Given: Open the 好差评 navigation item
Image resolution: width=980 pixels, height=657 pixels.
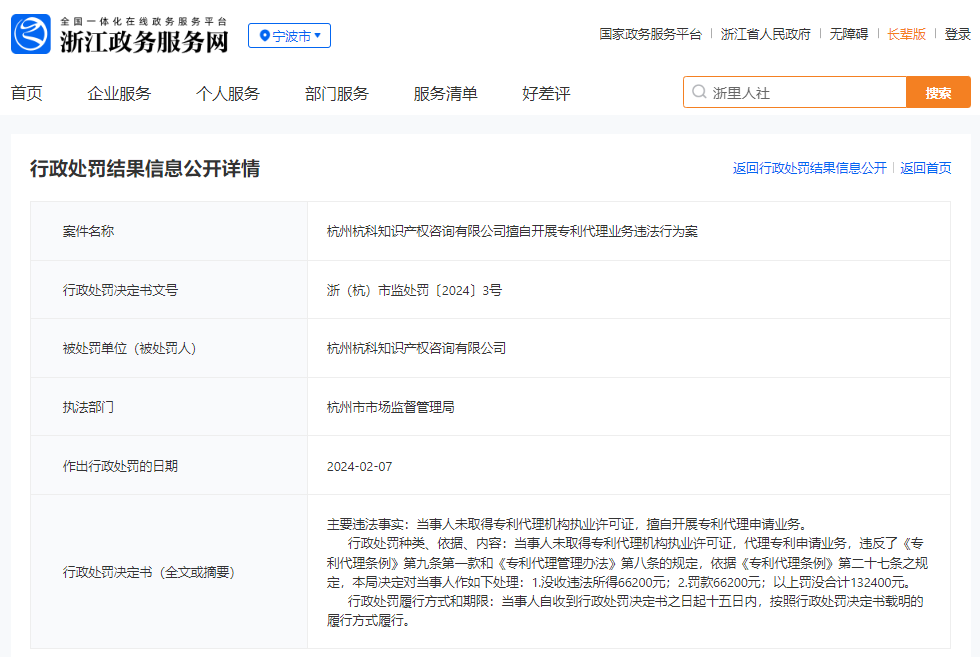Looking at the screenshot, I should [x=546, y=94].
